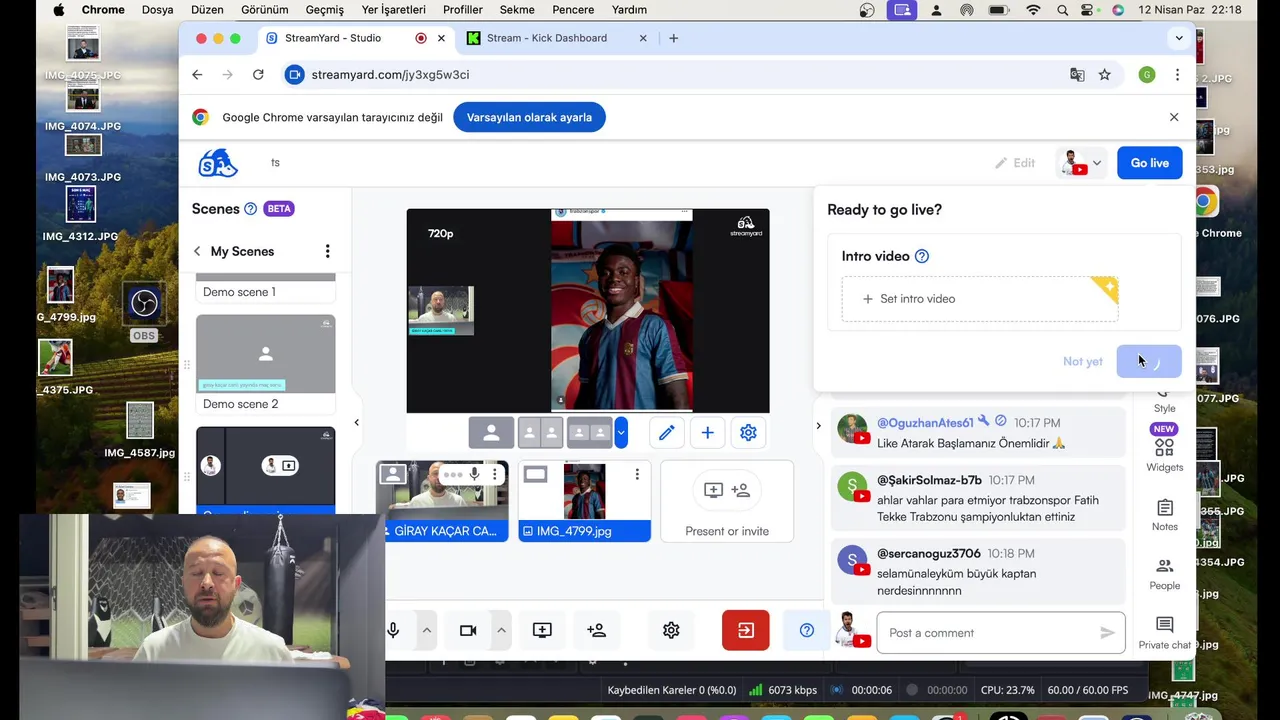The height and width of the screenshot is (720, 1280).
Task: Dismiss the default browser banner
Action: coord(1174,117)
